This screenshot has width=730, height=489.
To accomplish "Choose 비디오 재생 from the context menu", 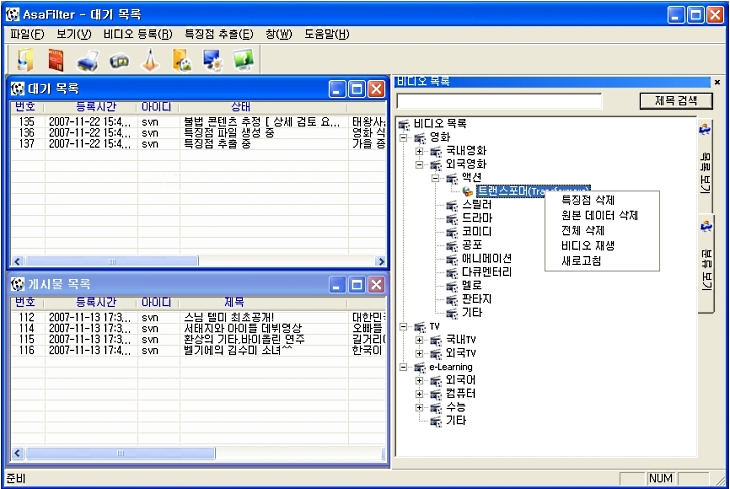I will [587, 245].
